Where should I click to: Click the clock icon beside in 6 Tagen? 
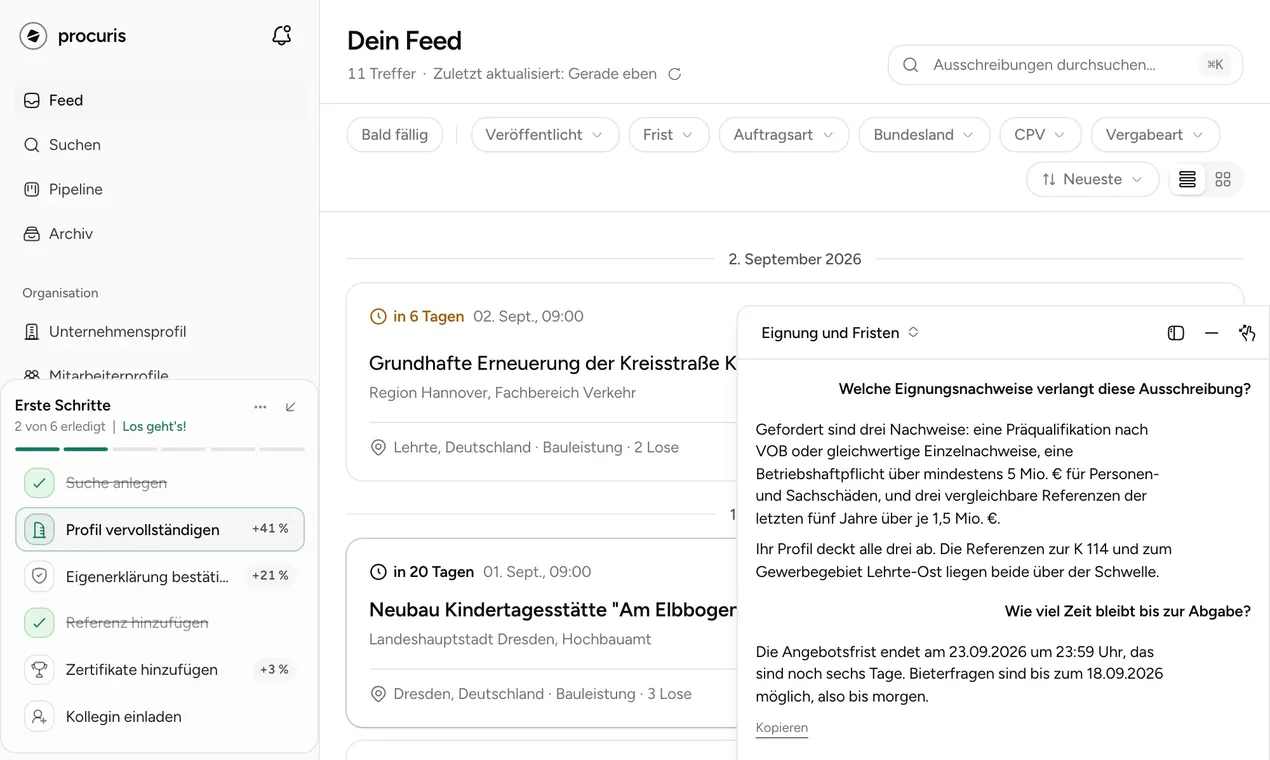(x=378, y=317)
